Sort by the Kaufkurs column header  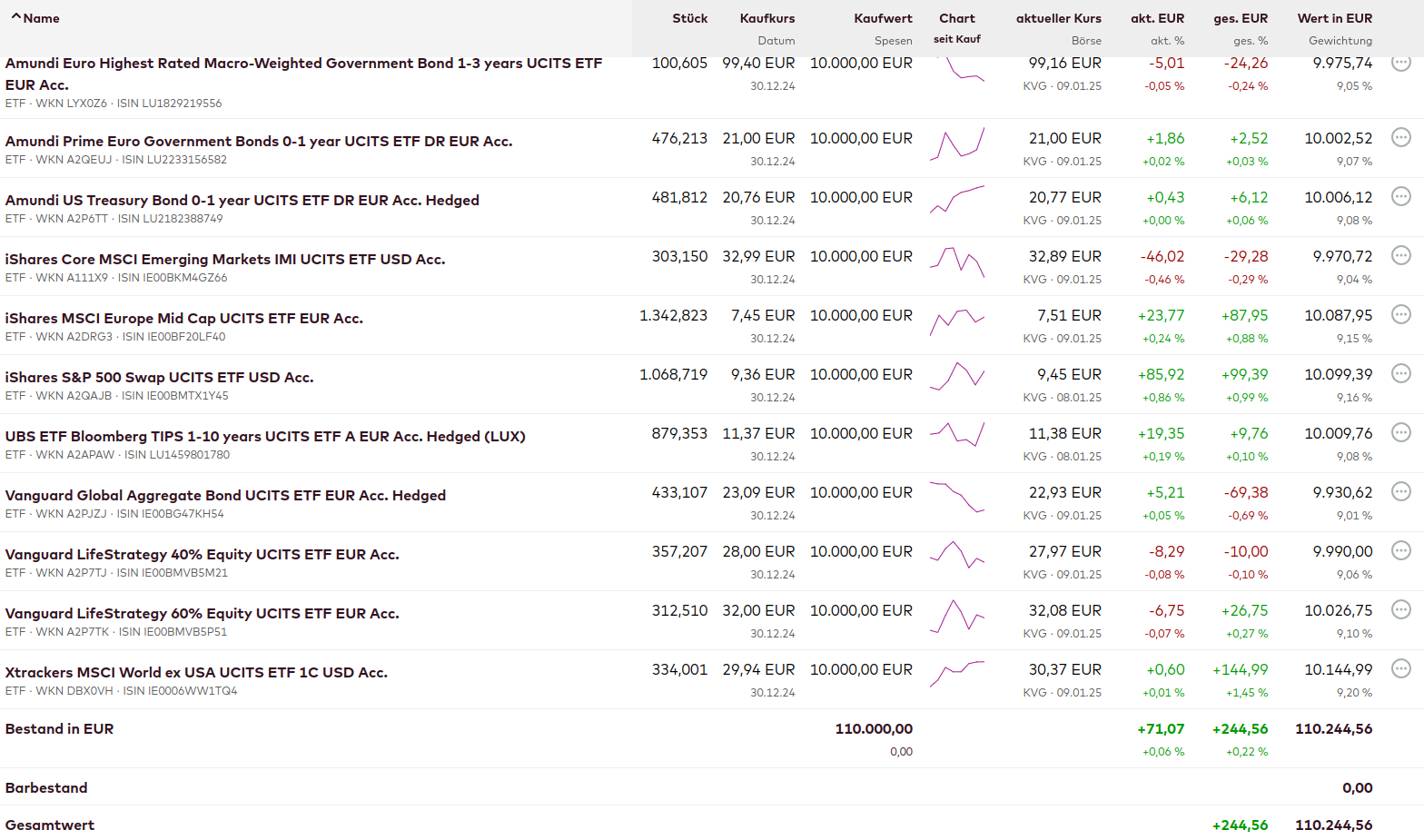coord(766,18)
